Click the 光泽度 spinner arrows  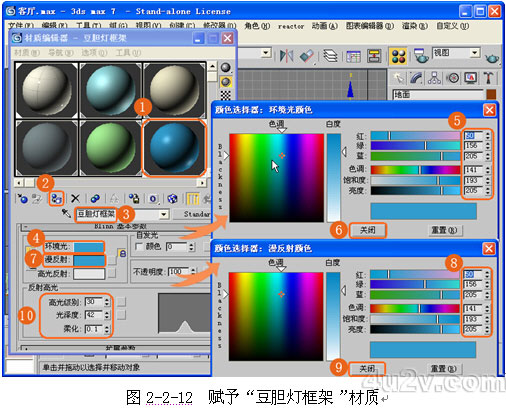tap(107, 315)
